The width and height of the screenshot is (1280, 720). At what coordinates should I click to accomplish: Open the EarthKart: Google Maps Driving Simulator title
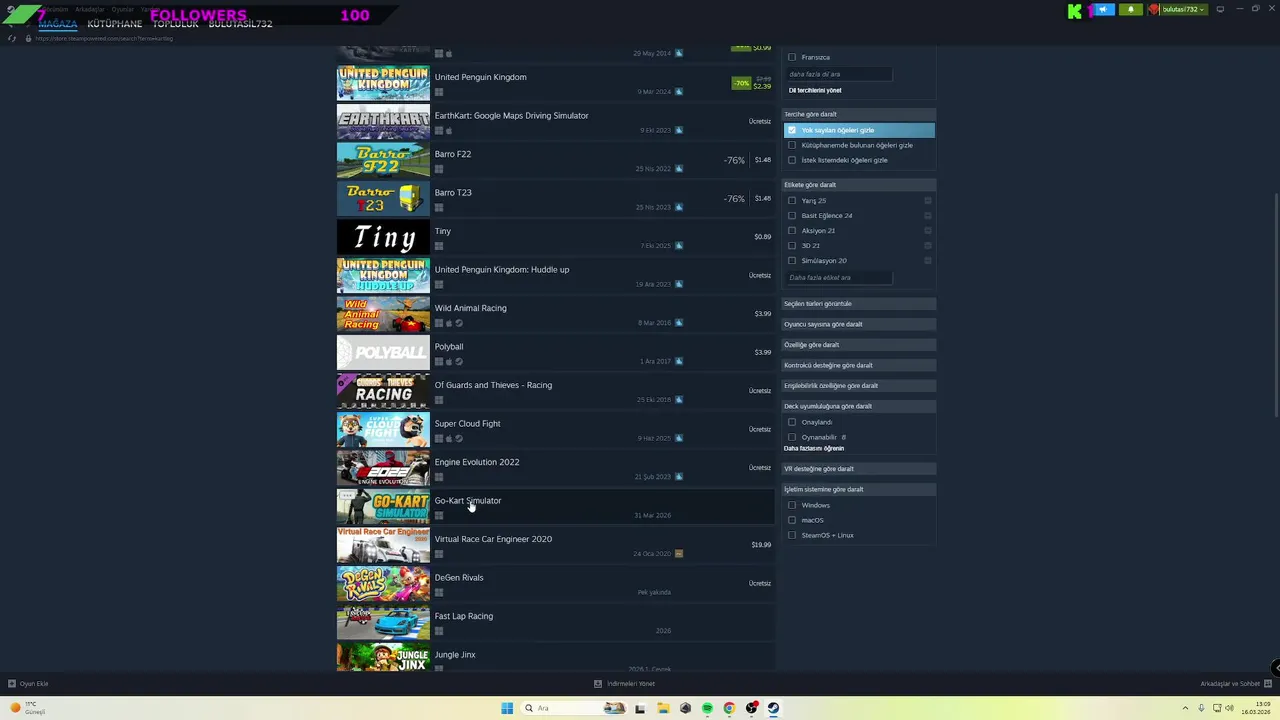tap(511, 116)
